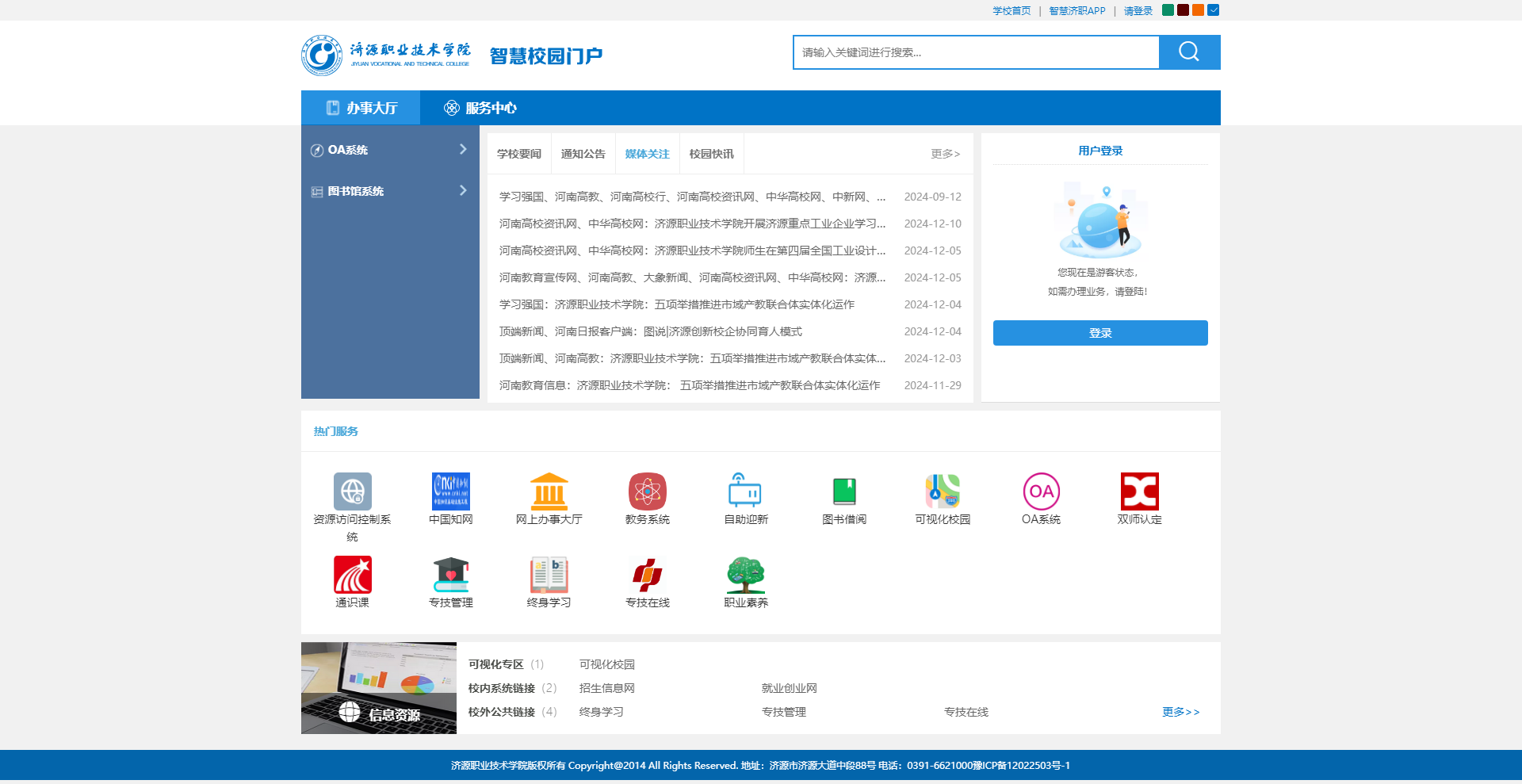Open the 服务中心 navigation tab
1522x784 pixels.
[480, 108]
